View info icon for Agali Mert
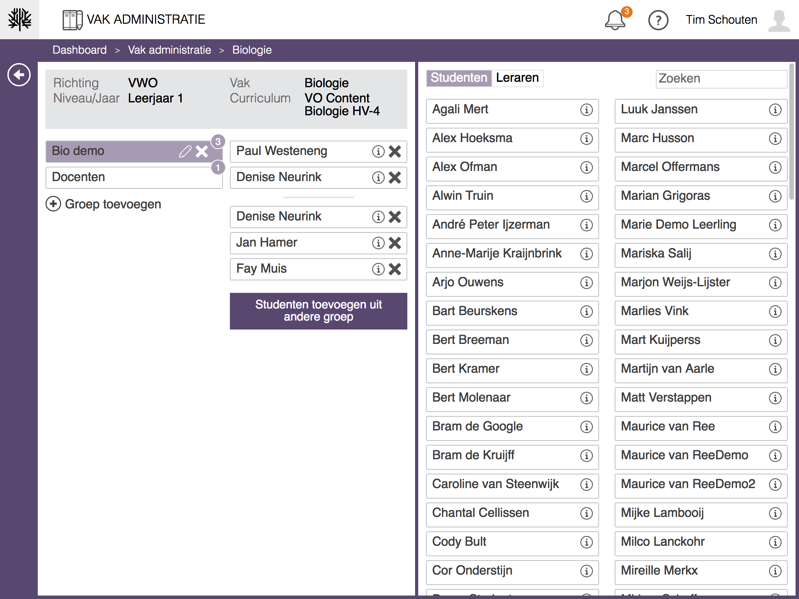The width and height of the screenshot is (799, 599). click(x=586, y=110)
